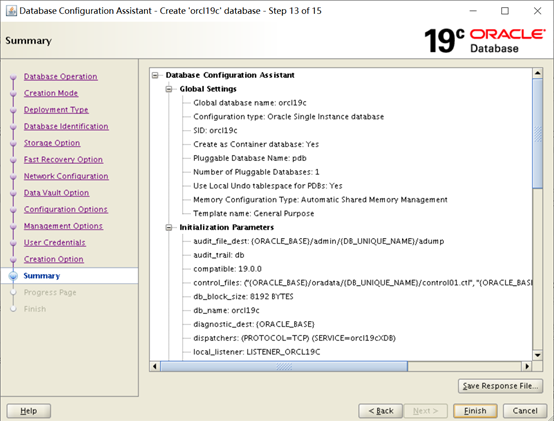Collapse the Global Settings node
The image size is (554, 421).
[x=169, y=89]
